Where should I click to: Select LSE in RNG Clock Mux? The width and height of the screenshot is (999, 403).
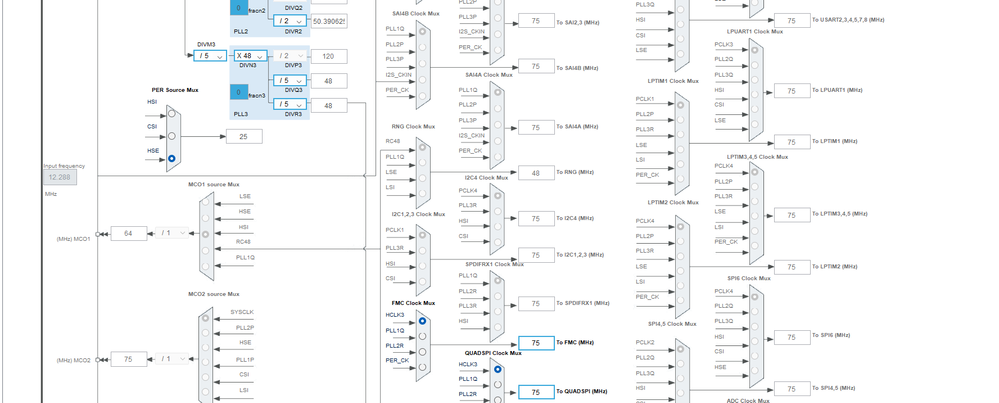click(422, 180)
